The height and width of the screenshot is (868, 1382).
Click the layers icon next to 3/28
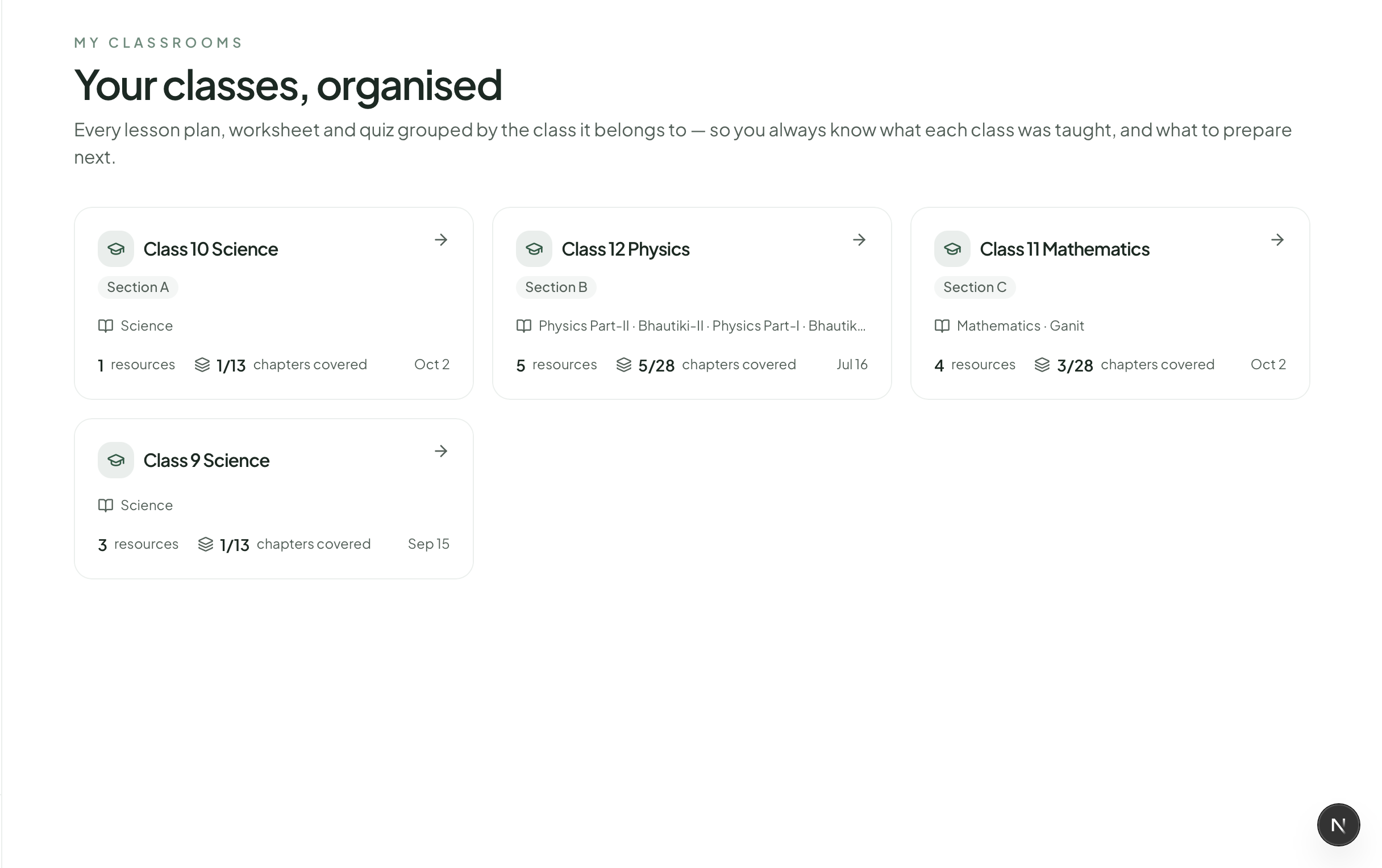coord(1042,365)
